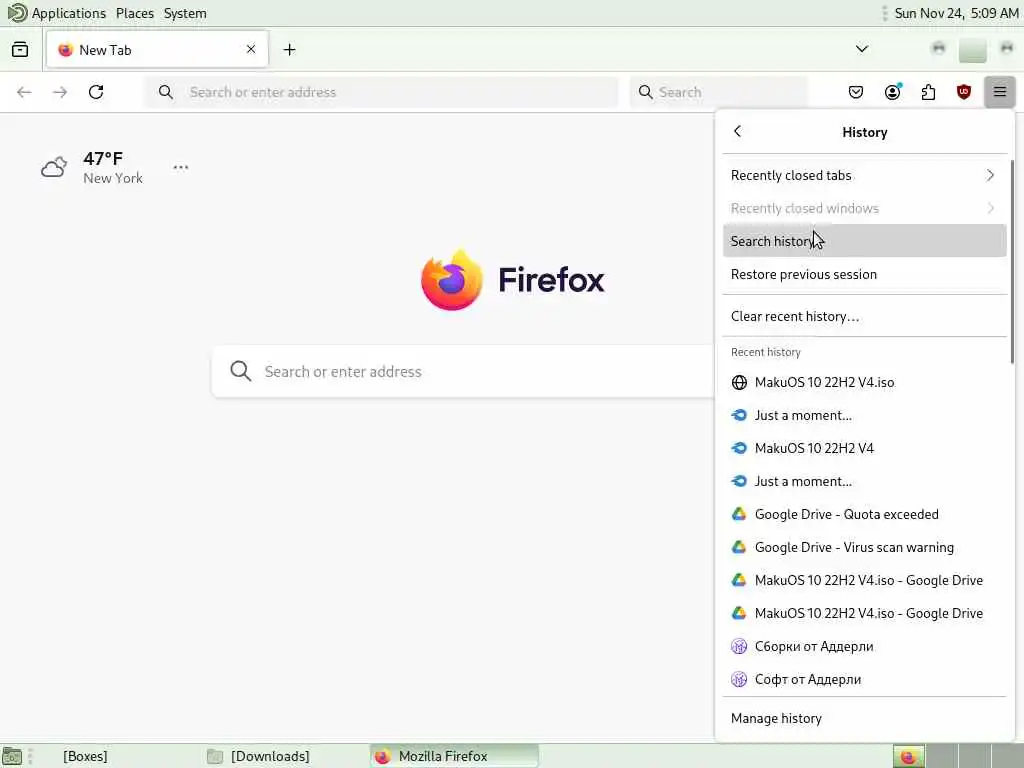Click the New York weather widget
Screen dimensions: 1024x768
point(91,168)
